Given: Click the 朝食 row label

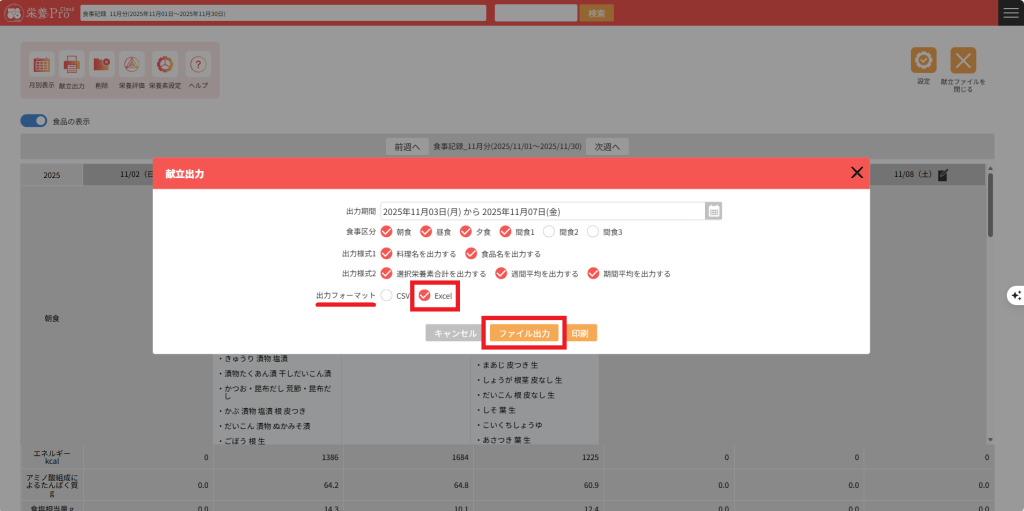Looking at the screenshot, I should pos(52,318).
